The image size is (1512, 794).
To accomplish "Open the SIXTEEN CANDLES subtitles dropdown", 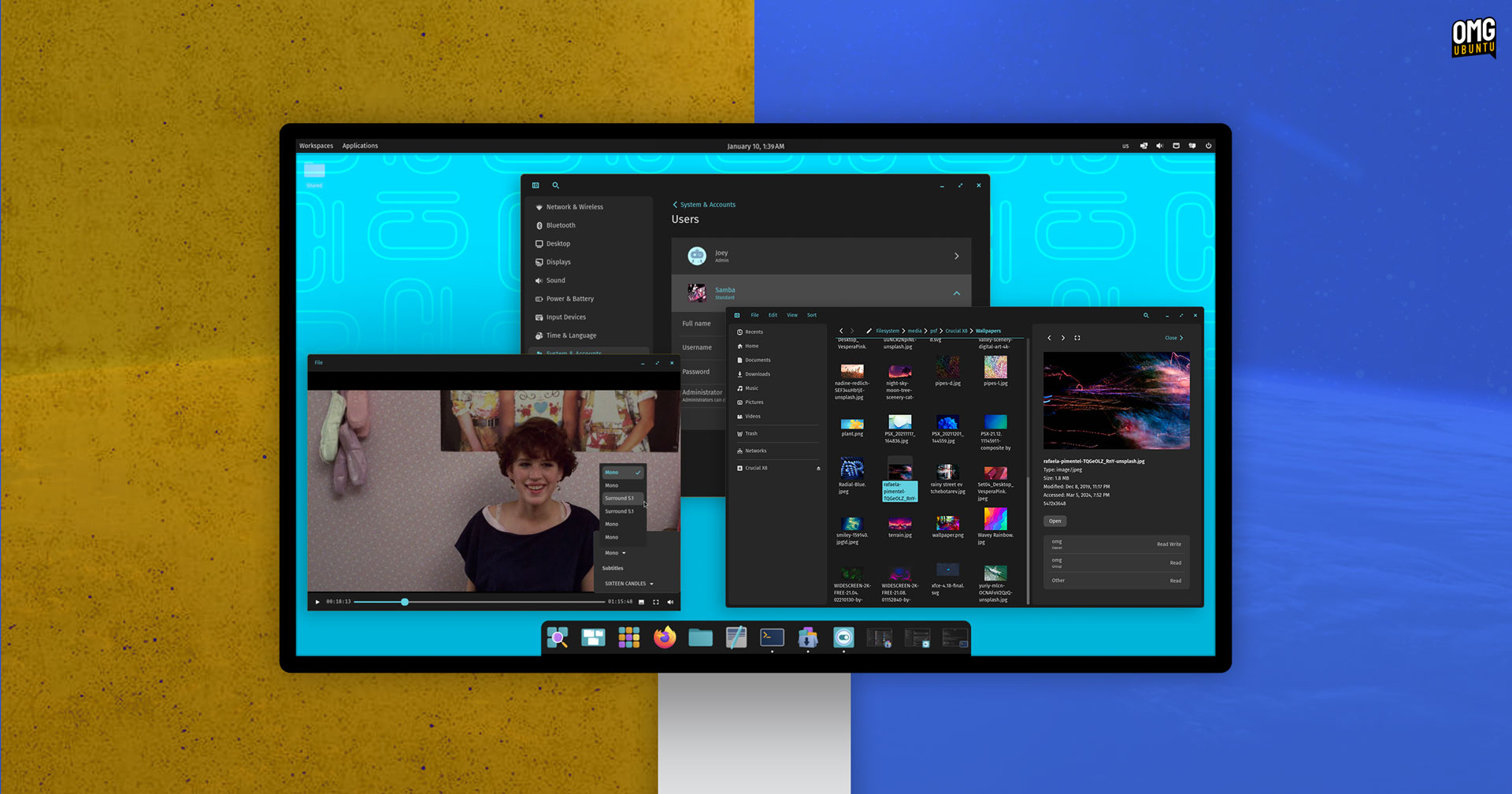I will 629,584.
